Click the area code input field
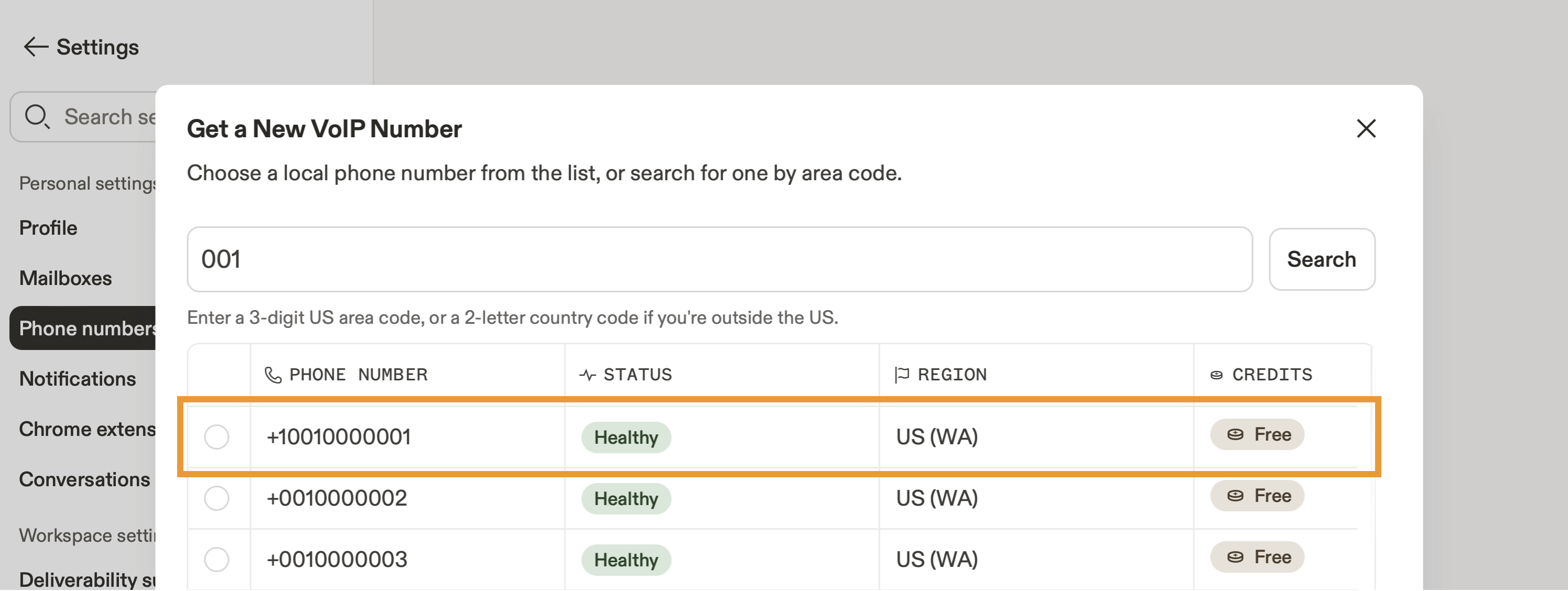The width and height of the screenshot is (1568, 591). [718, 259]
